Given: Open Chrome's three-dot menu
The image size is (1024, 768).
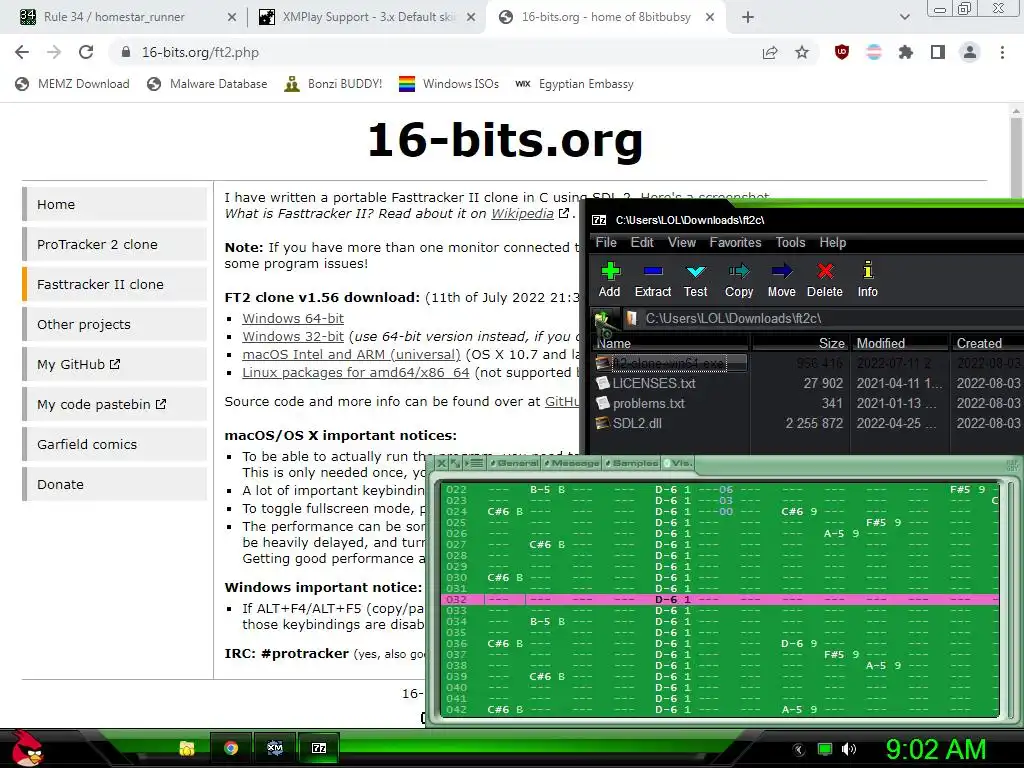Looking at the screenshot, I should click(x=1002, y=52).
